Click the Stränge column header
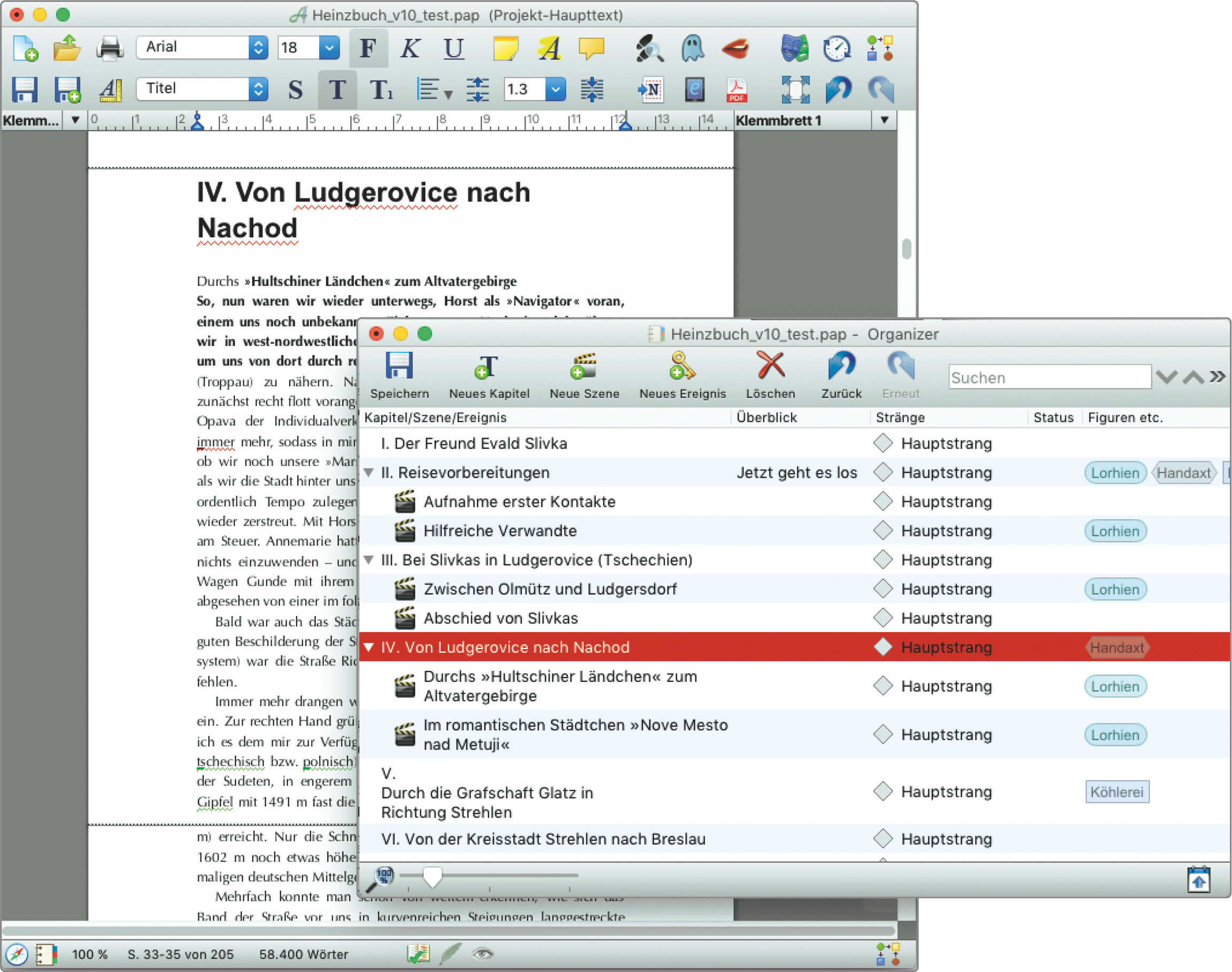1232x972 pixels. [x=900, y=417]
